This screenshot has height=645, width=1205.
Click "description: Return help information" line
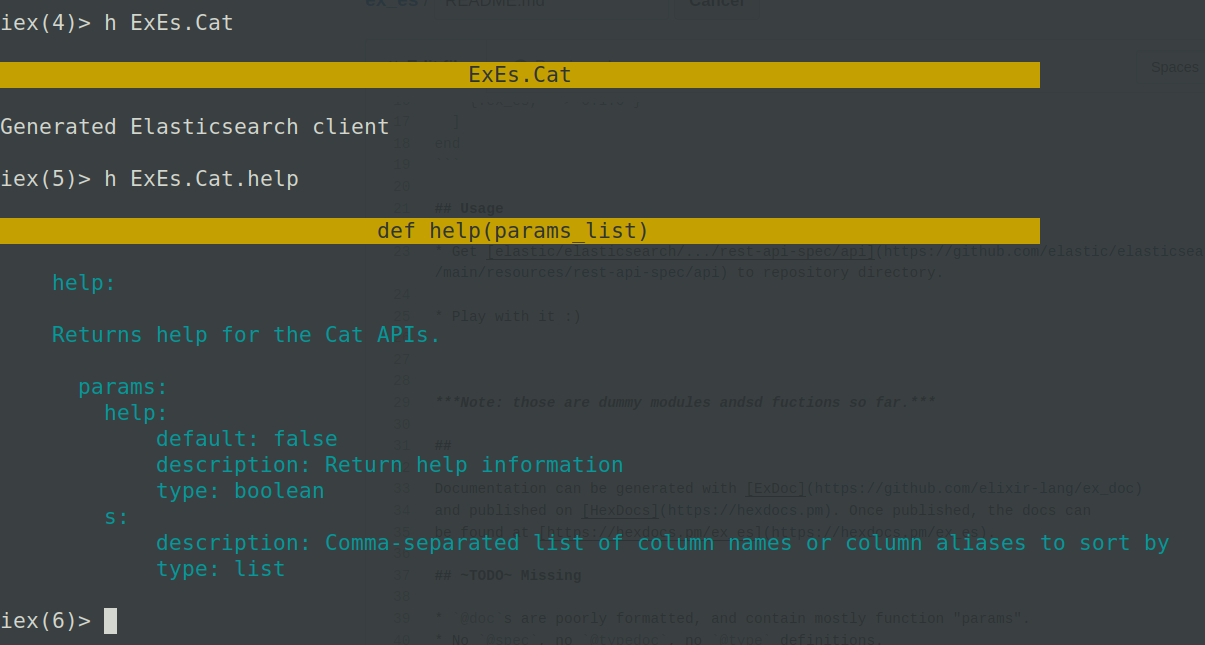(x=390, y=465)
